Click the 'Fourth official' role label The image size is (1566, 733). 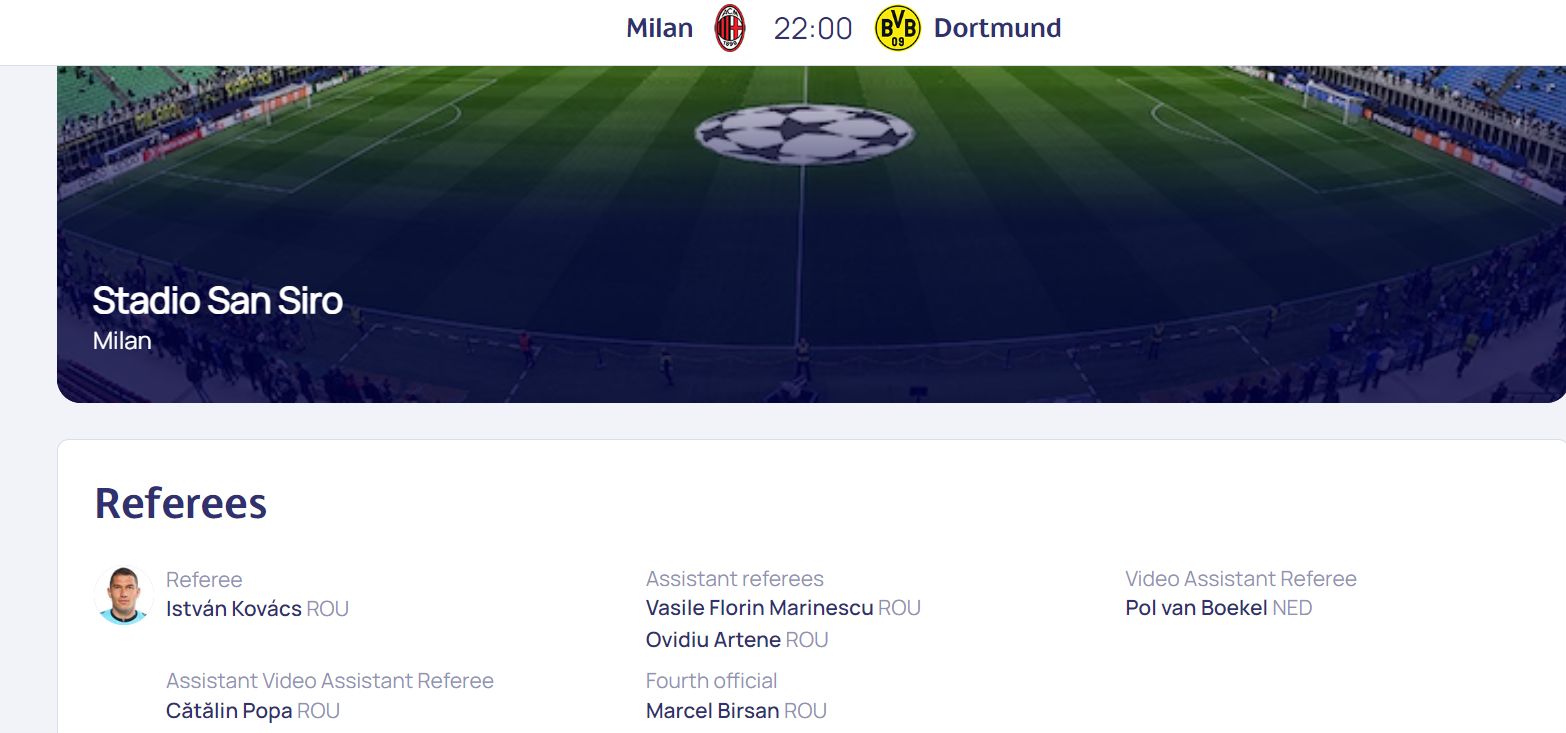click(711, 681)
